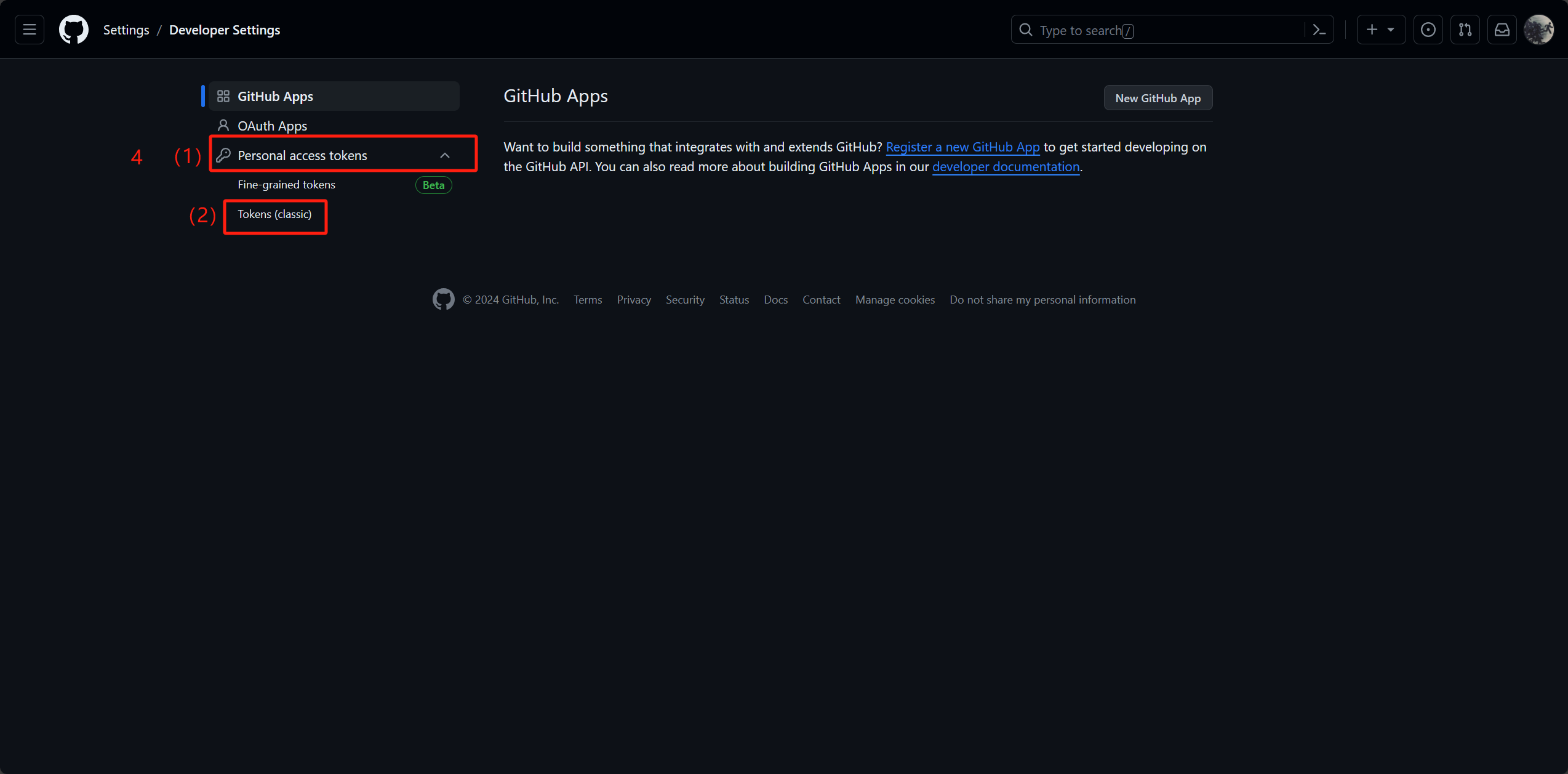Click the GitHub Apps page heading
Screen dimensions: 1568x774
pyautogui.click(x=556, y=96)
